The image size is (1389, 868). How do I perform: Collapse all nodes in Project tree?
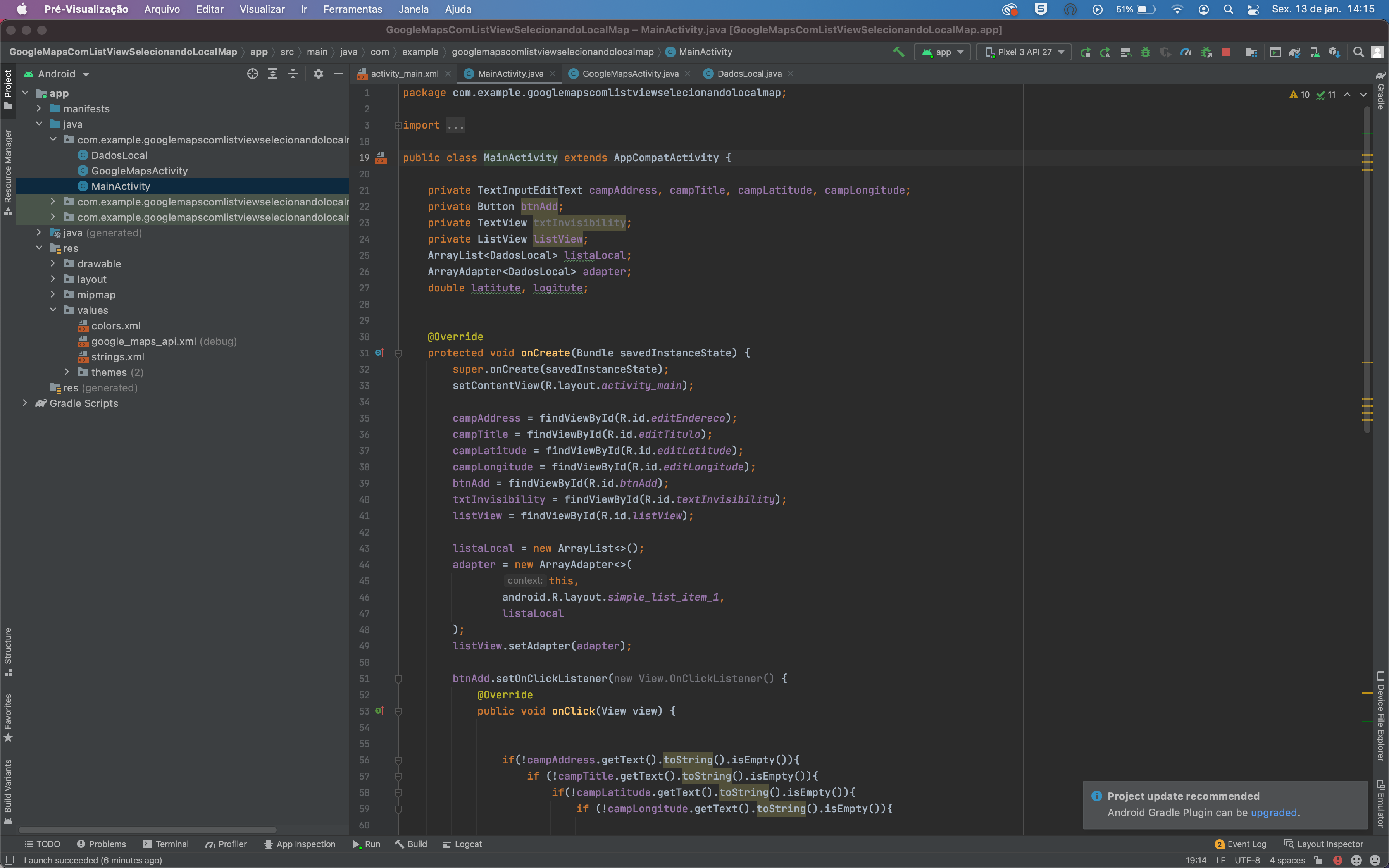pyautogui.click(x=293, y=74)
